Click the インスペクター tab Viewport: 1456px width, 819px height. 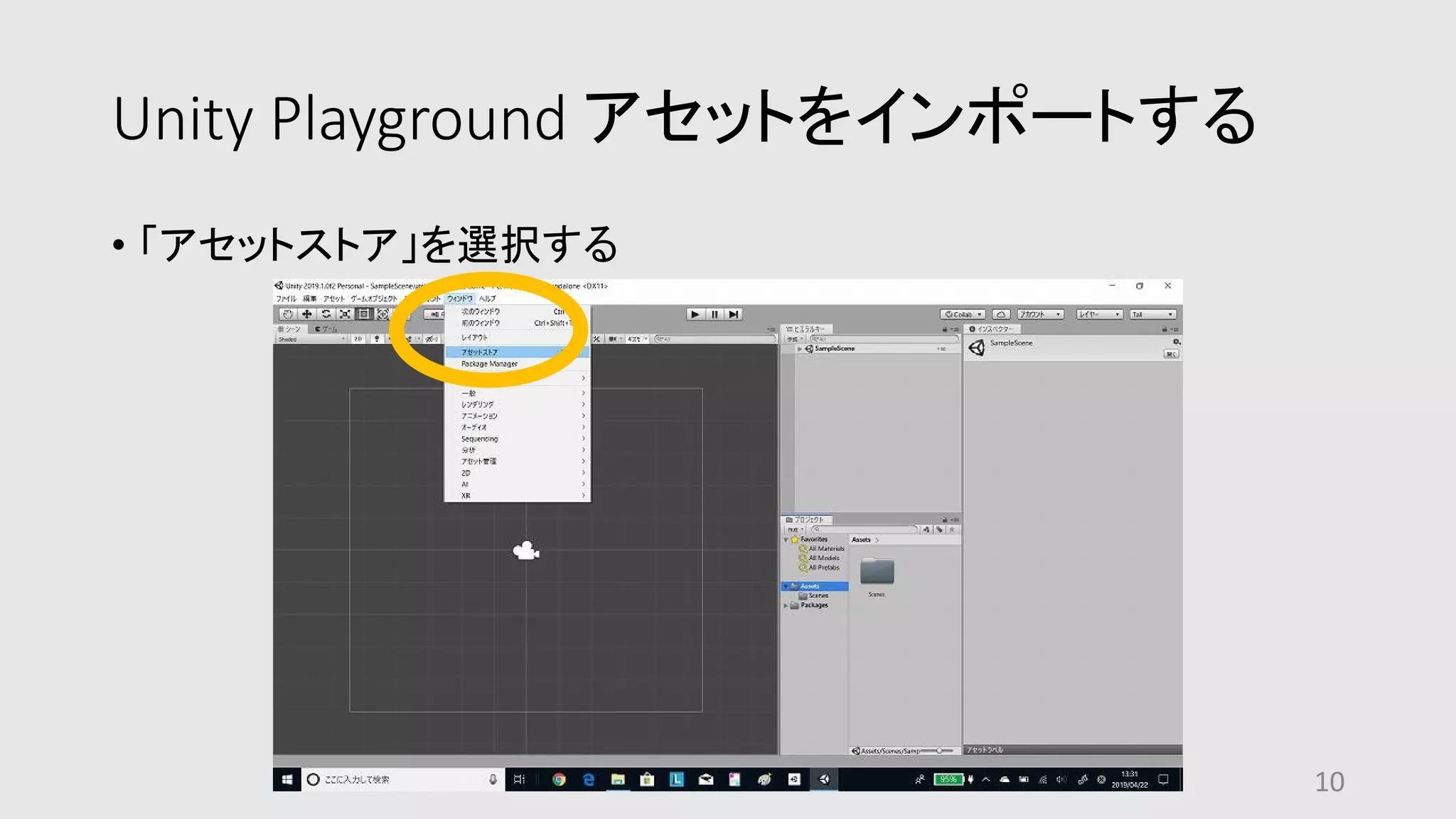click(x=994, y=329)
